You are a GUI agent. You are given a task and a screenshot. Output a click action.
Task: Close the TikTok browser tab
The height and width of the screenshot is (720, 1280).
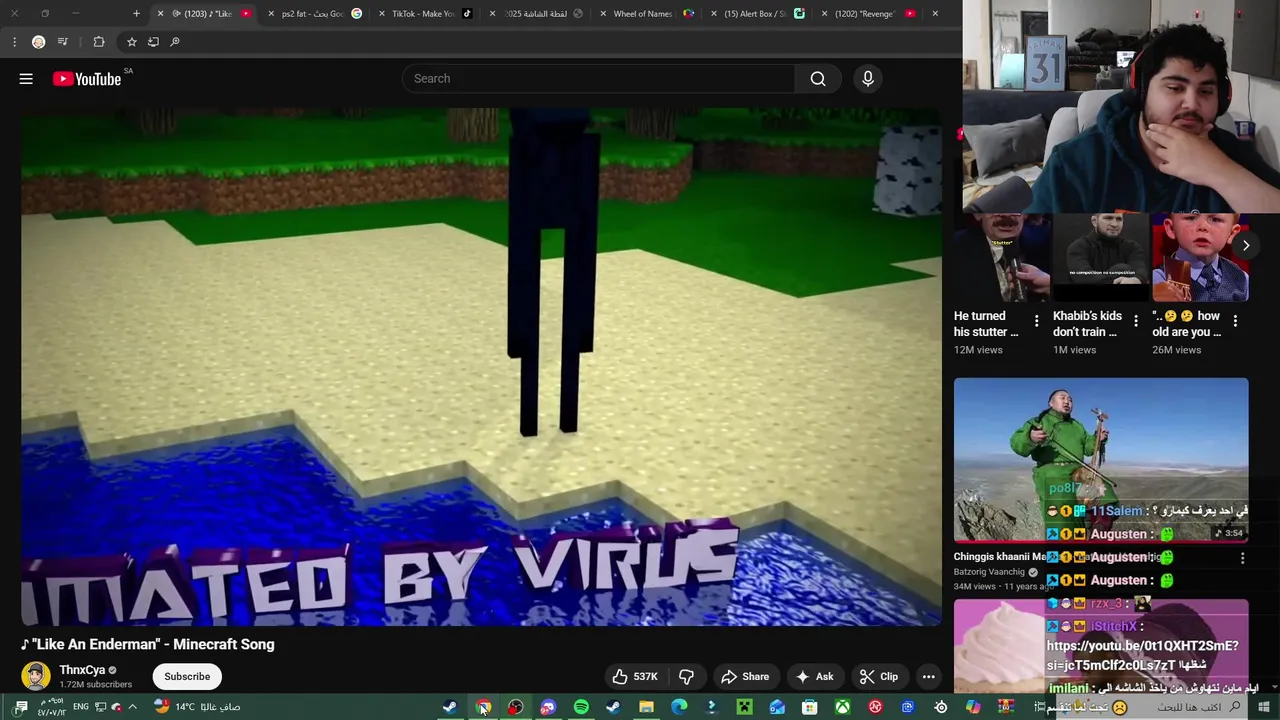click(382, 14)
